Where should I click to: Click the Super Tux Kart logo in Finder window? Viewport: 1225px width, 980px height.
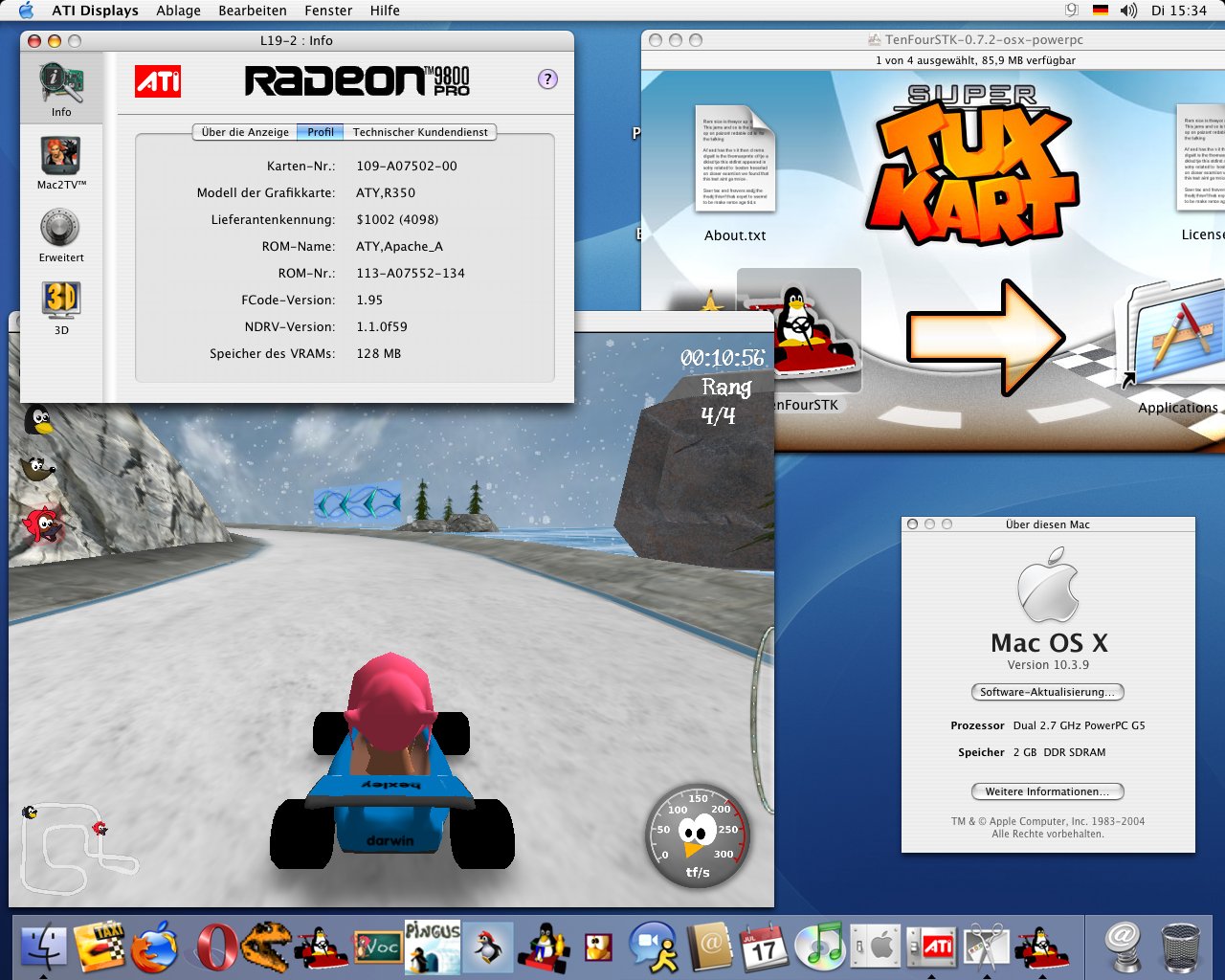[x=972, y=163]
